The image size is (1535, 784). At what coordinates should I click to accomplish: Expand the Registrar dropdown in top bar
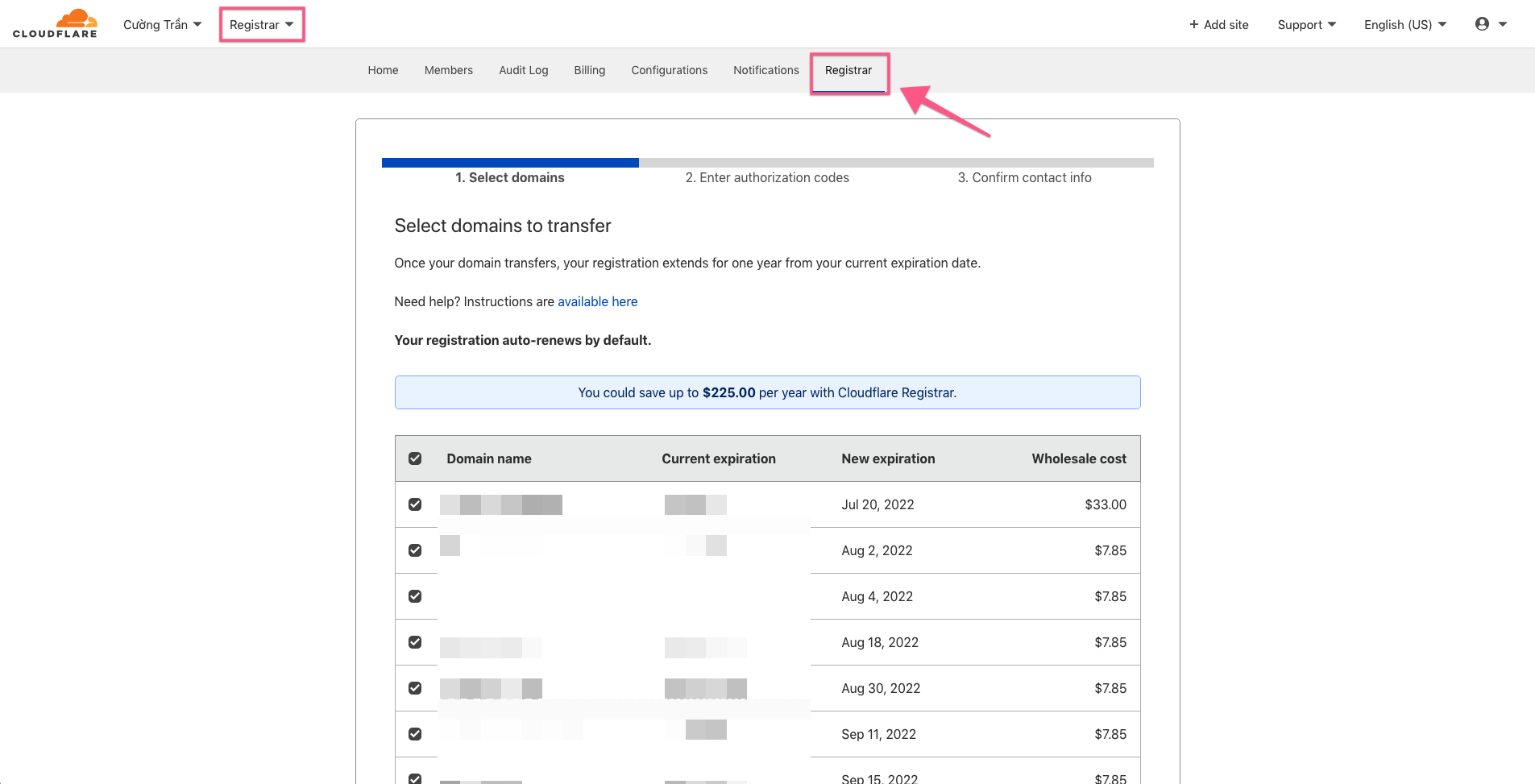point(261,25)
